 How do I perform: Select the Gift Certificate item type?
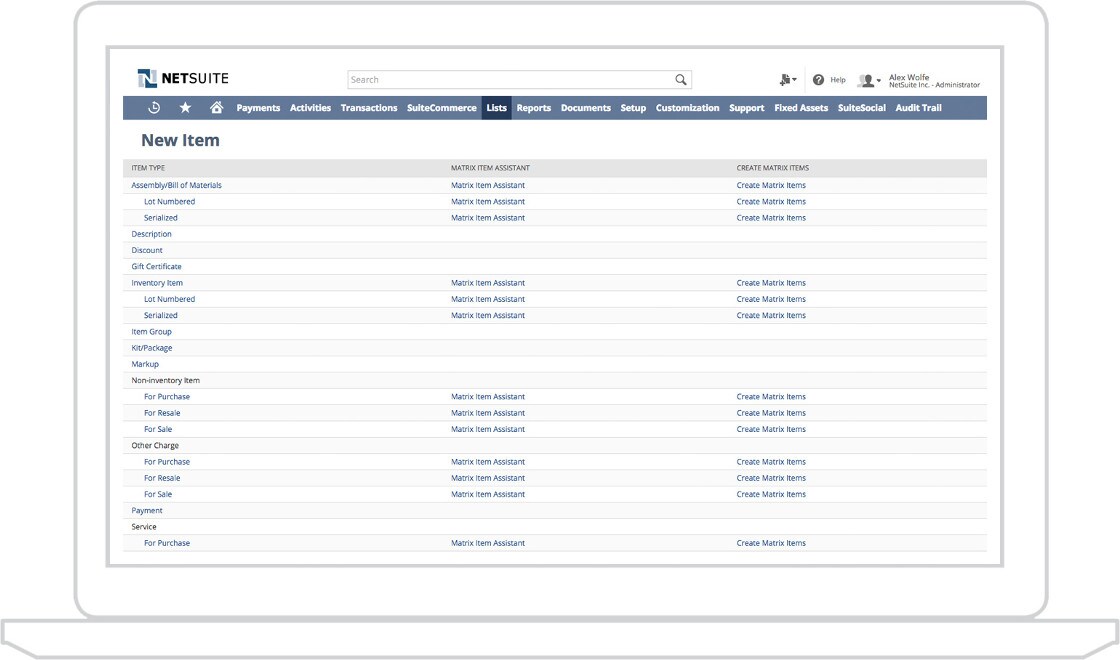point(156,266)
